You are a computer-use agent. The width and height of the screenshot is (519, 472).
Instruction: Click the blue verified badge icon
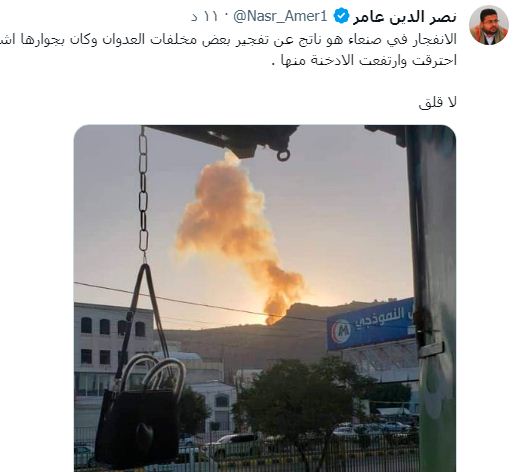click(x=341, y=16)
